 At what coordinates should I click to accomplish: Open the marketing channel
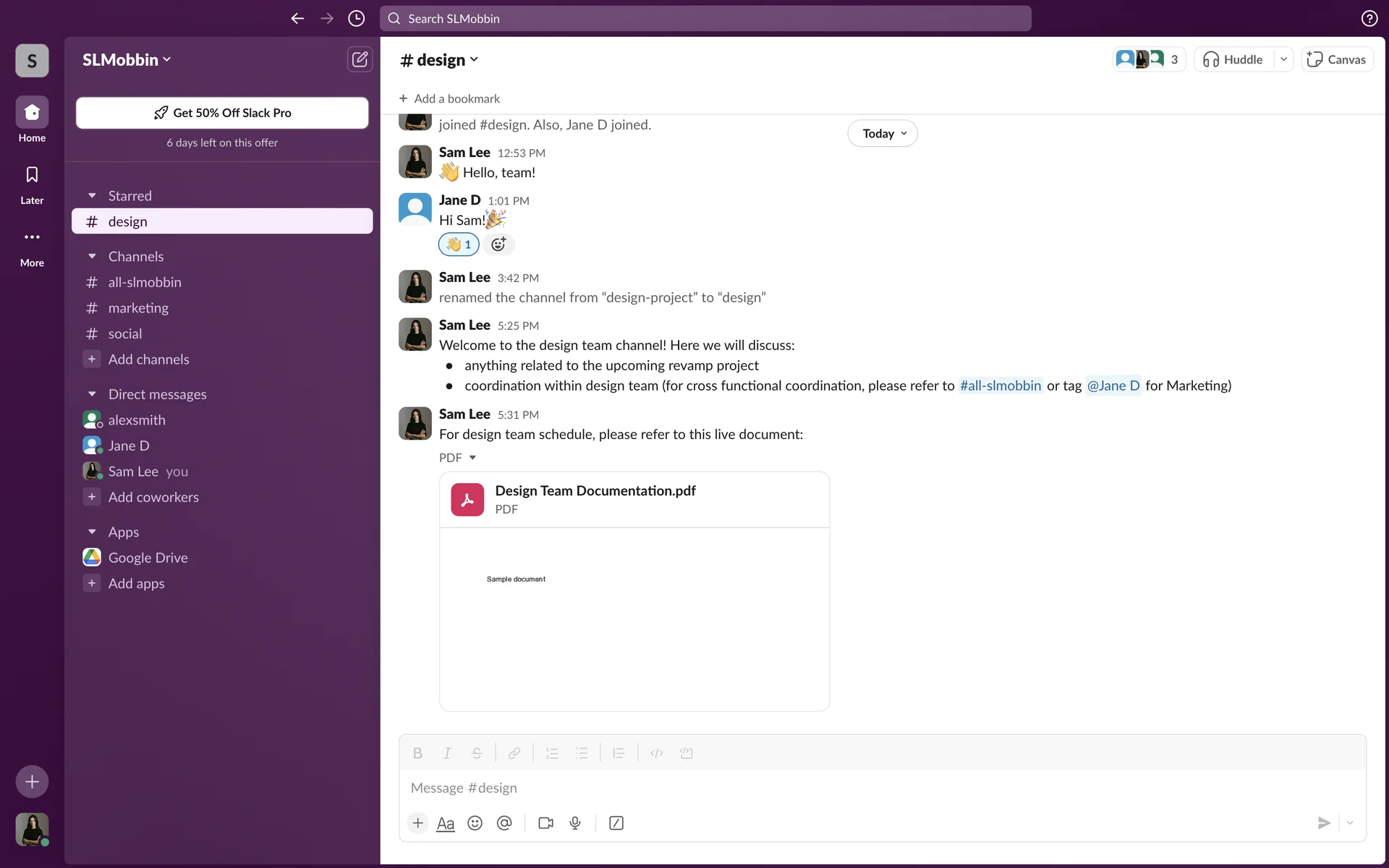coord(138,308)
